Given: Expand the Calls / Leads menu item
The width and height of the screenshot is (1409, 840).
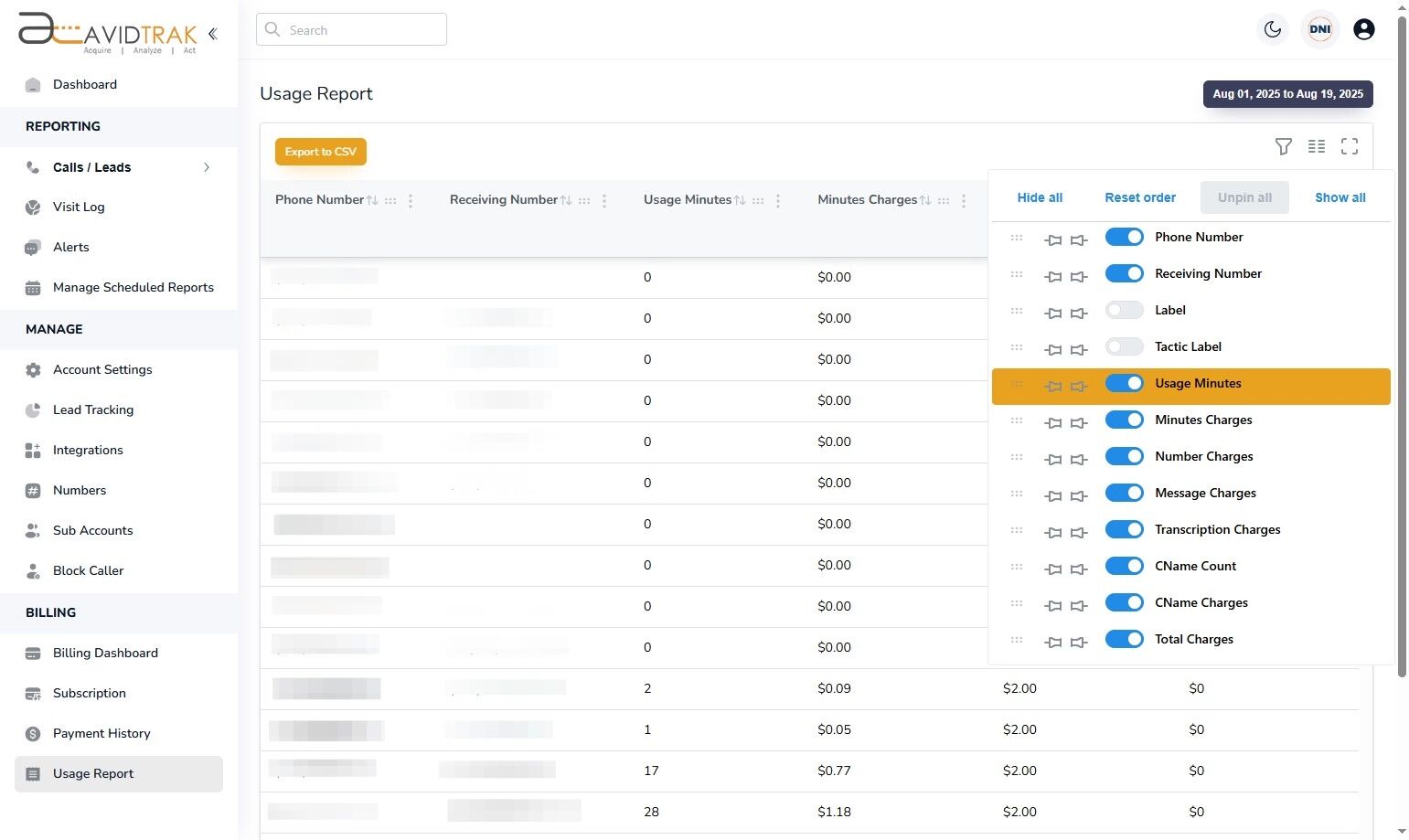Looking at the screenshot, I should pyautogui.click(x=207, y=167).
